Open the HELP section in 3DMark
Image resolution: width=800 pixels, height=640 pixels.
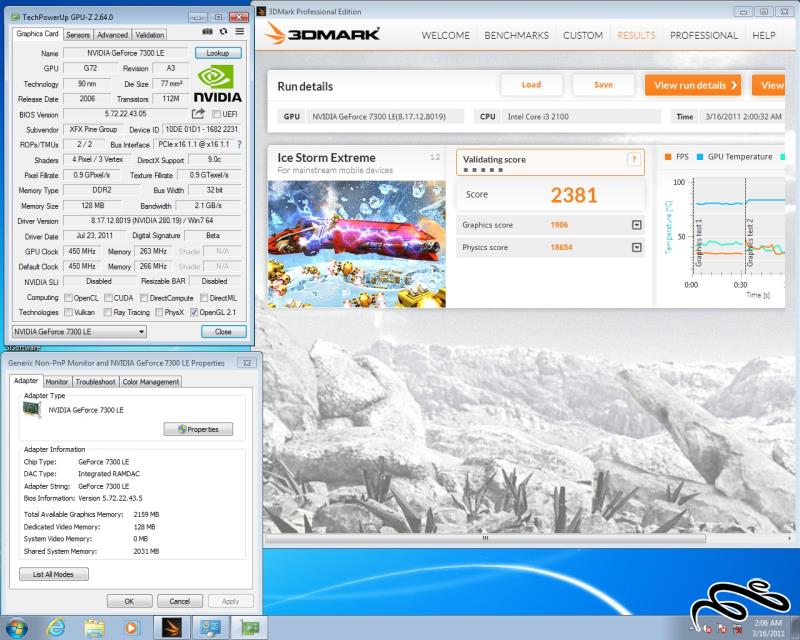coord(764,35)
